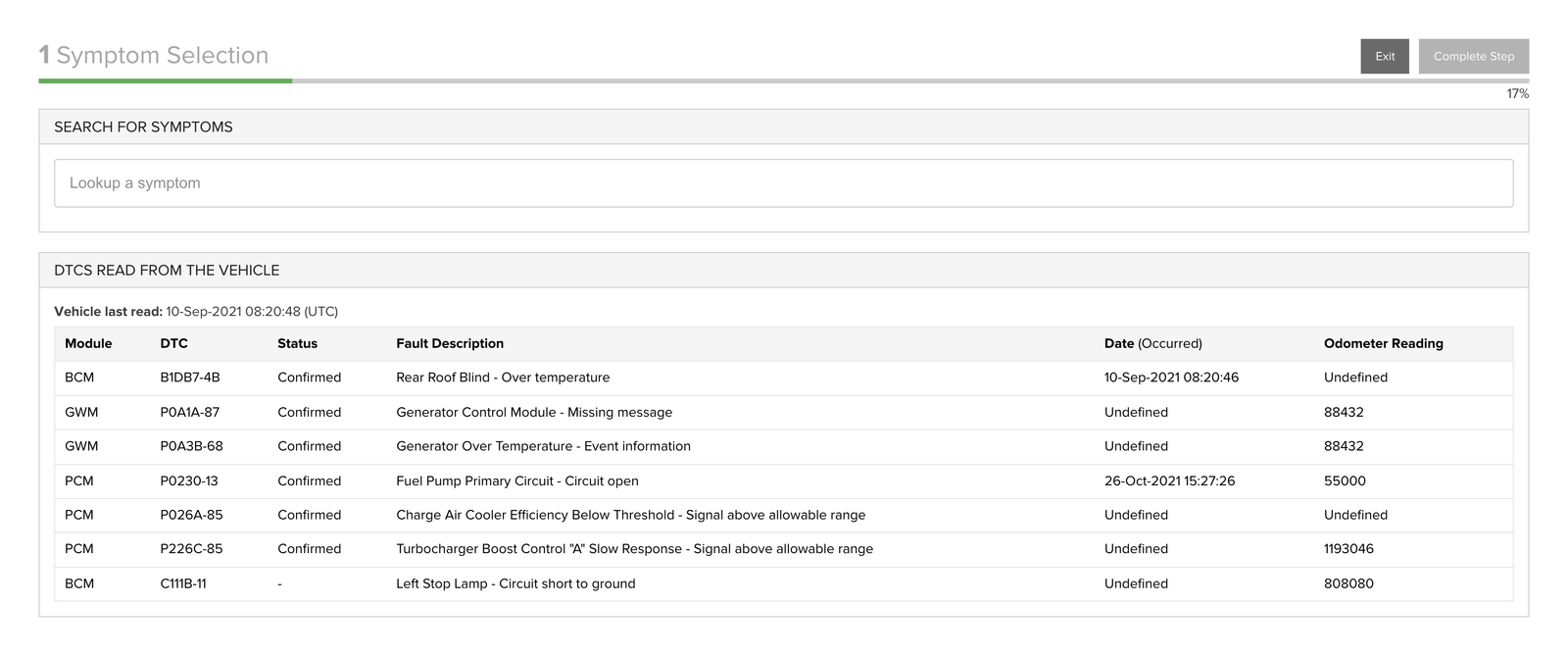Click occurred date 26-Oct-2021 15:27:26
The width and height of the screenshot is (1568, 656).
[x=1169, y=480]
